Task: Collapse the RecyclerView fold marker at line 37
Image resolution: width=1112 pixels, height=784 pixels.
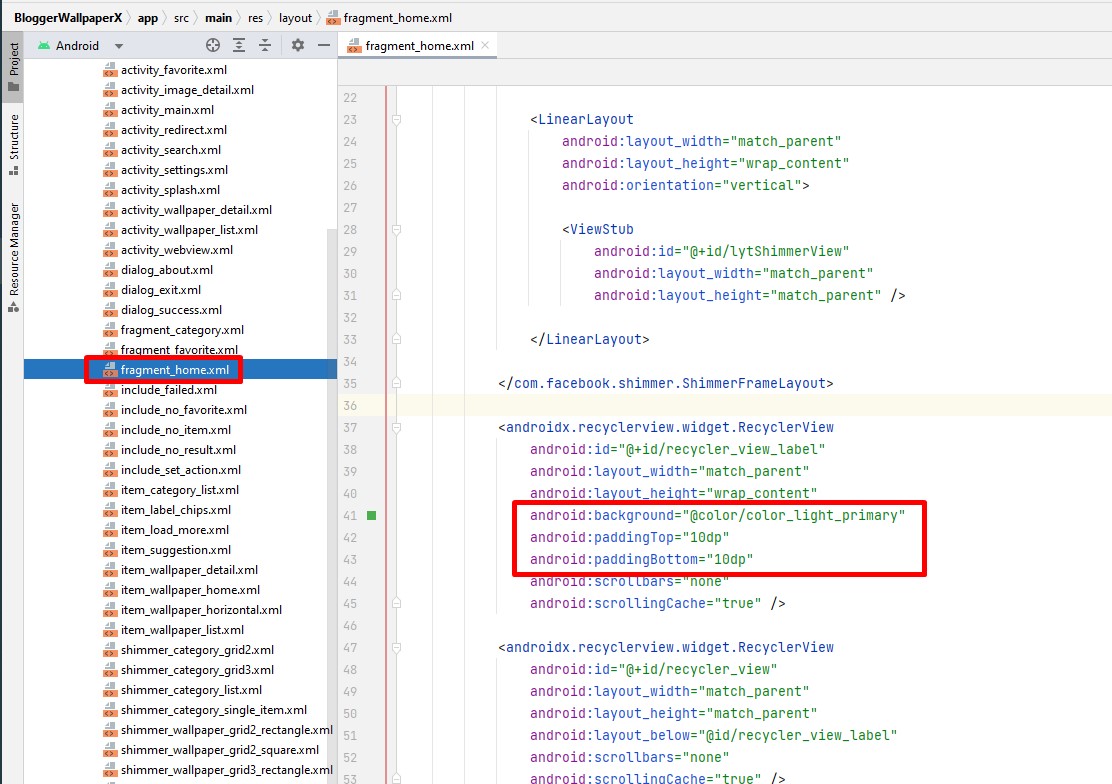Action: 396,427
